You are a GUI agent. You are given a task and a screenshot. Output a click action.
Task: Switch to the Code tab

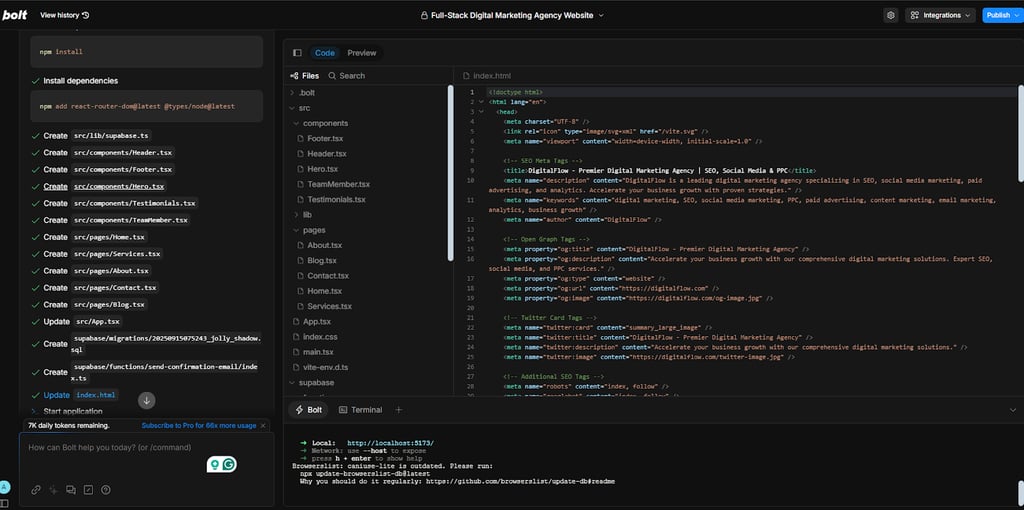coord(325,53)
